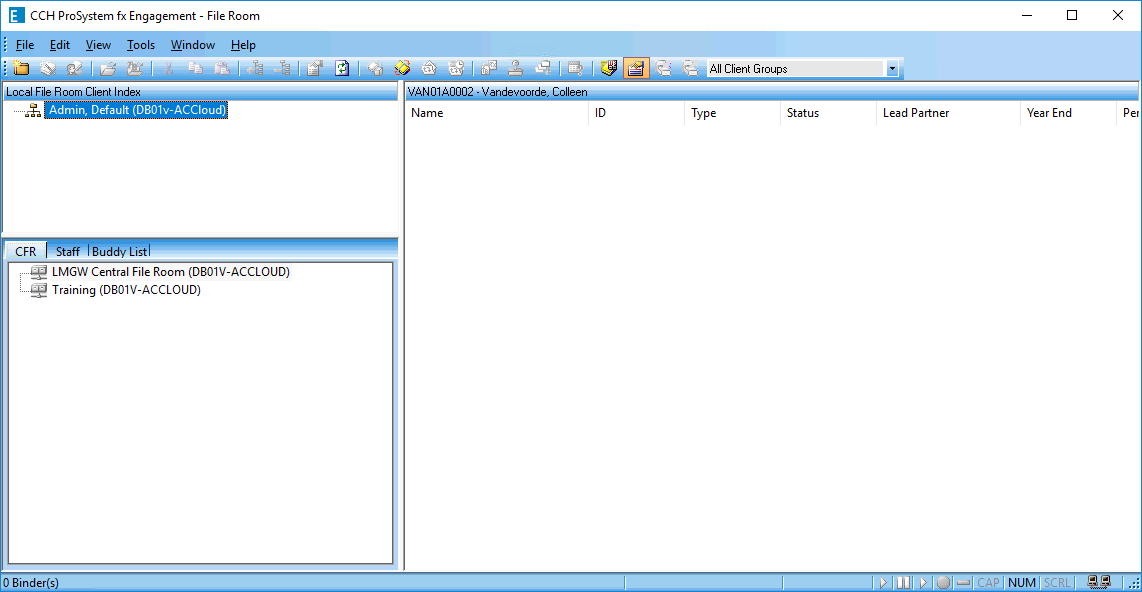Click the tags icon beside New Client
1142x592 pixels.
pos(48,68)
